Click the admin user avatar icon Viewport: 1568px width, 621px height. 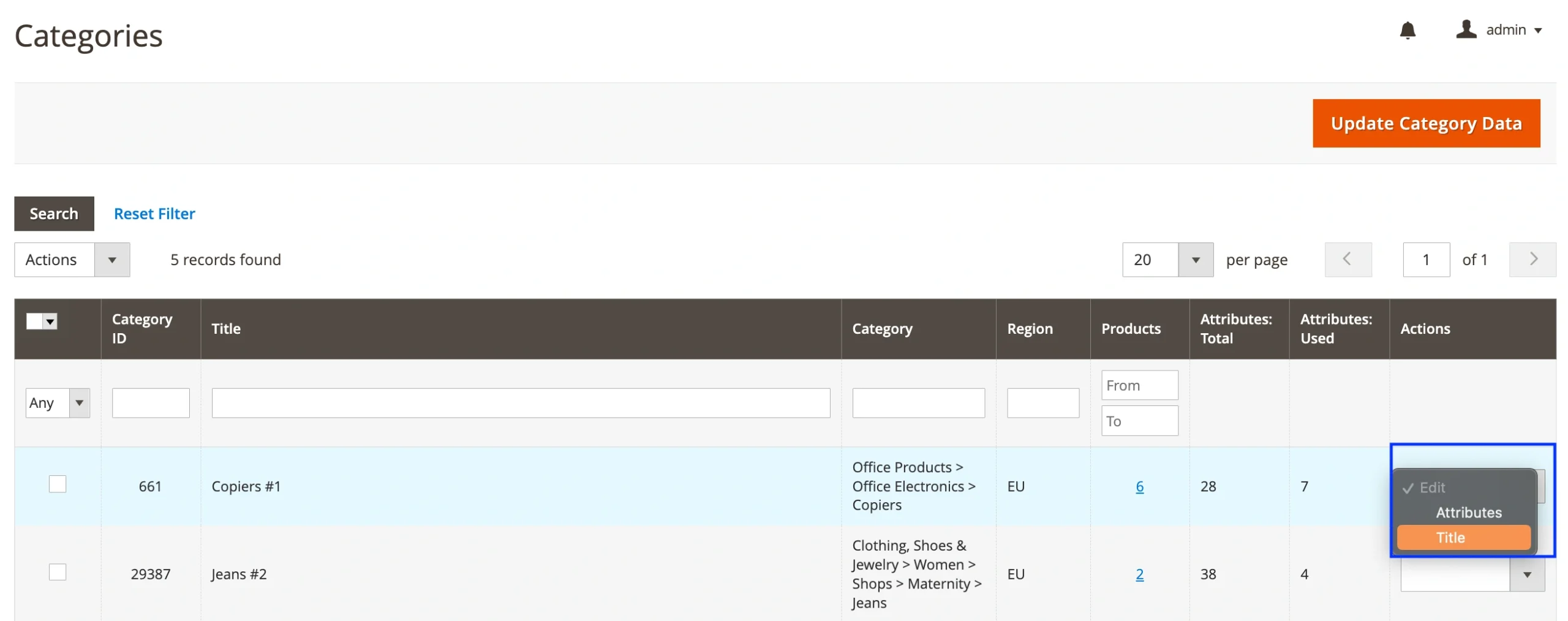[1465, 29]
